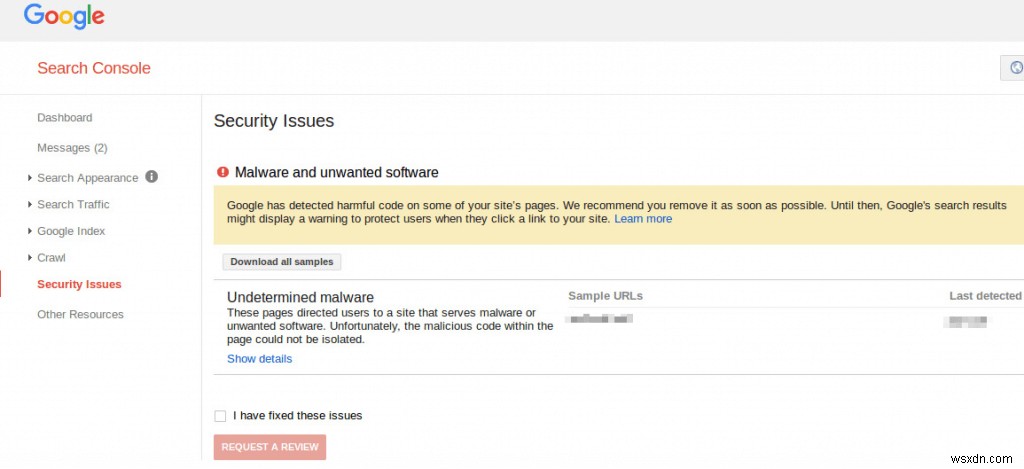
Task: Expand the Google Index section arrow
Action: click(x=30, y=231)
